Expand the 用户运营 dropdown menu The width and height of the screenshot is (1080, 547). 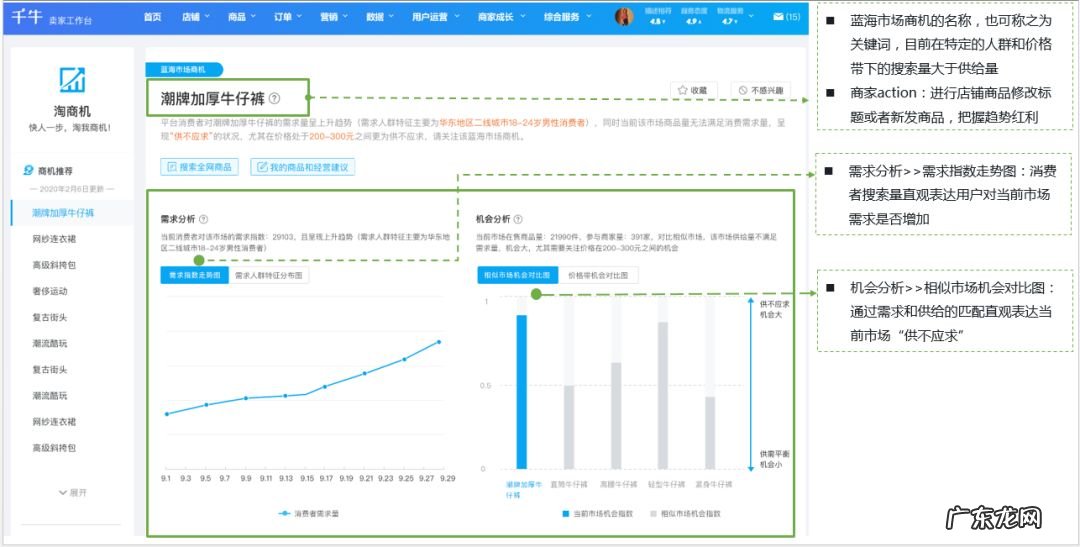435,17
